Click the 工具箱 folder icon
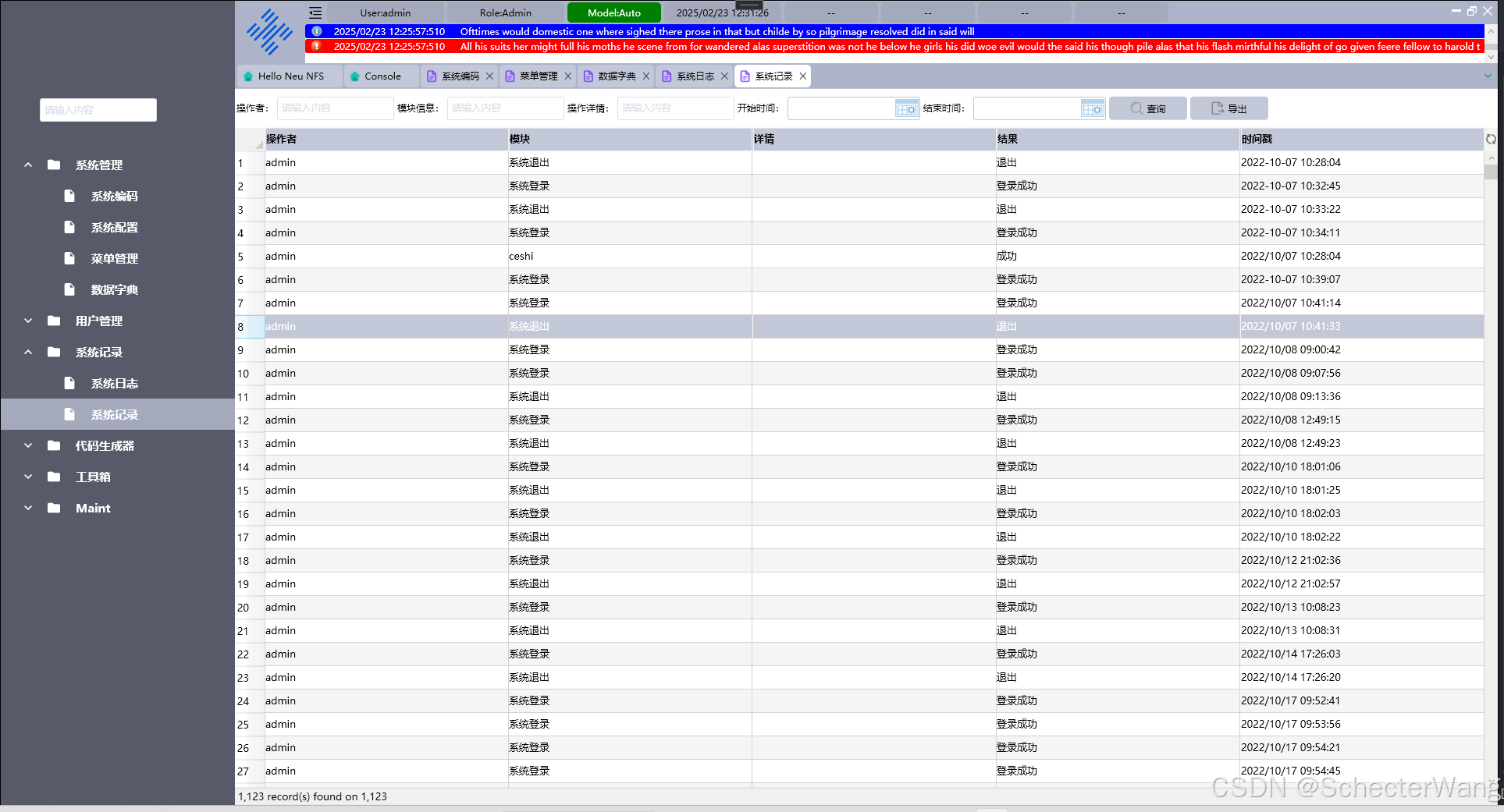 click(54, 477)
